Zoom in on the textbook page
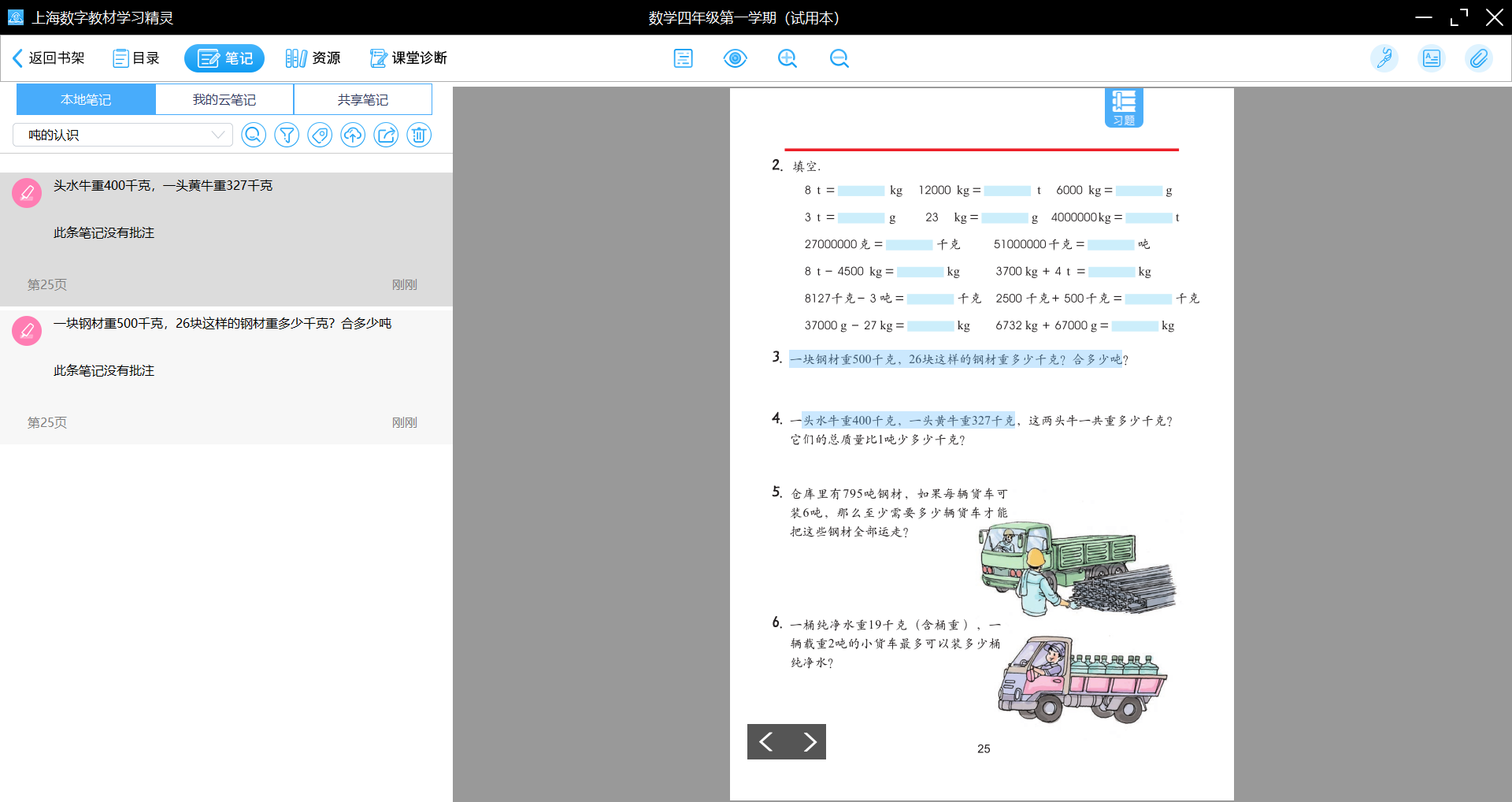Screen dimensions: 1512x802 pyautogui.click(x=787, y=58)
